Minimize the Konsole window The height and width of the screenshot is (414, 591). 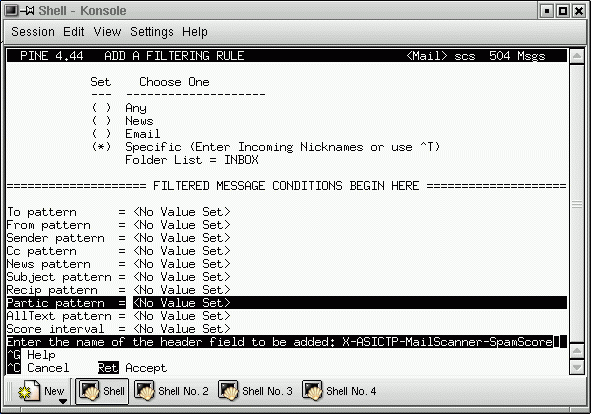coord(547,11)
